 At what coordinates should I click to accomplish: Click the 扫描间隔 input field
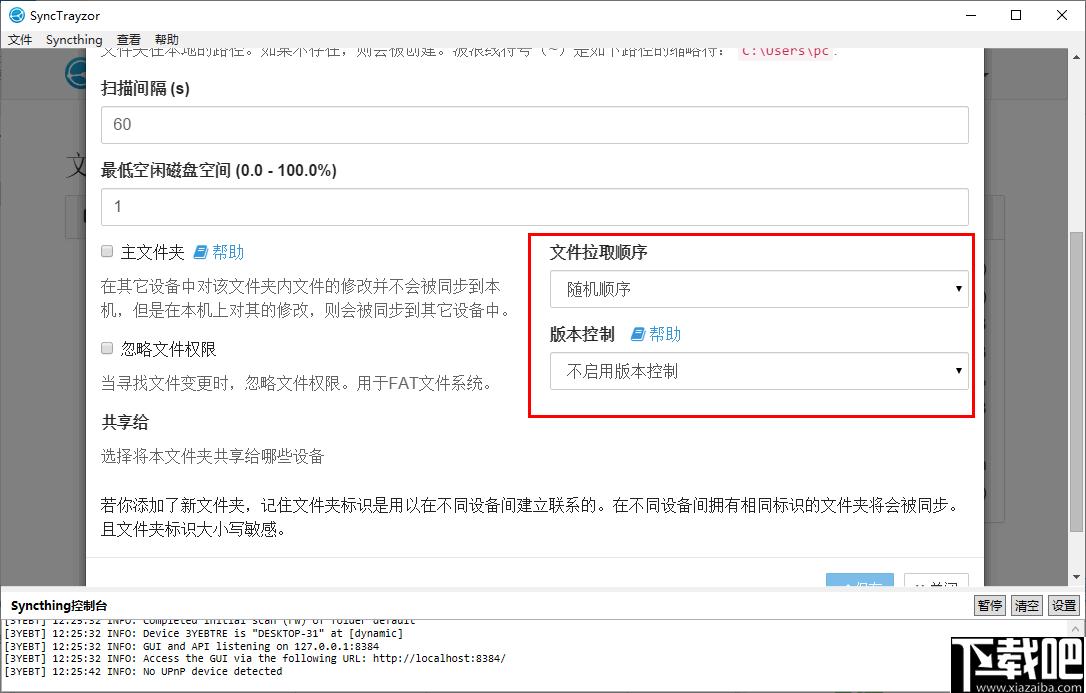[x=534, y=125]
